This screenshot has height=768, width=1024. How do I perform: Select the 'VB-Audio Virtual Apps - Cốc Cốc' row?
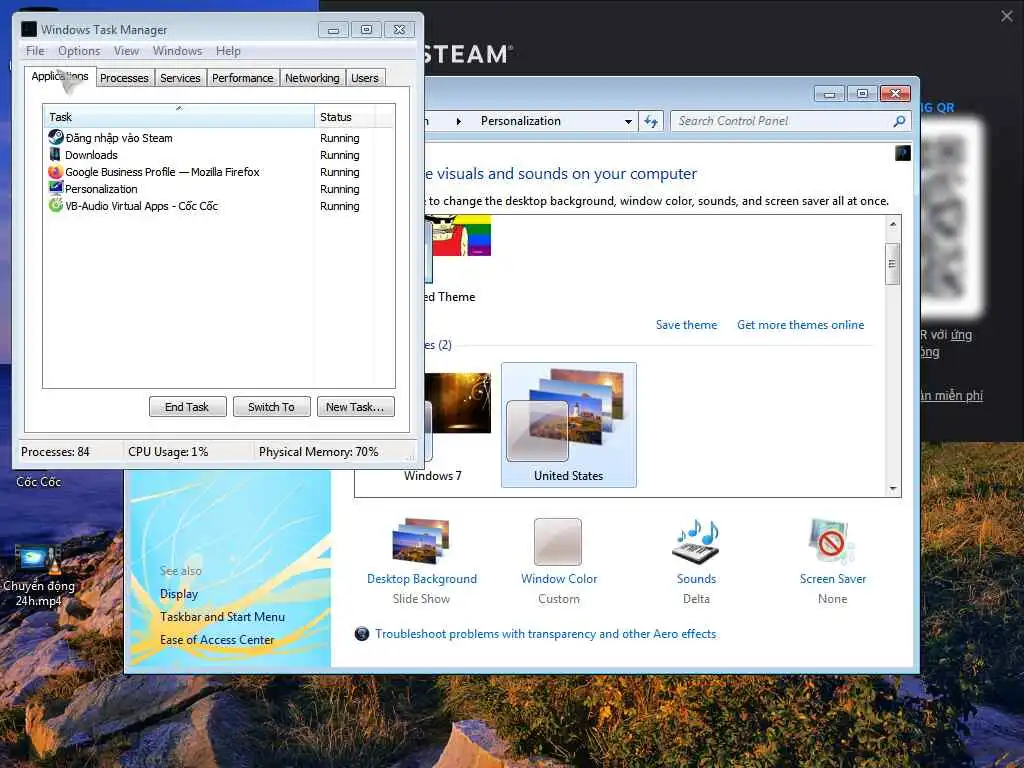219,206
